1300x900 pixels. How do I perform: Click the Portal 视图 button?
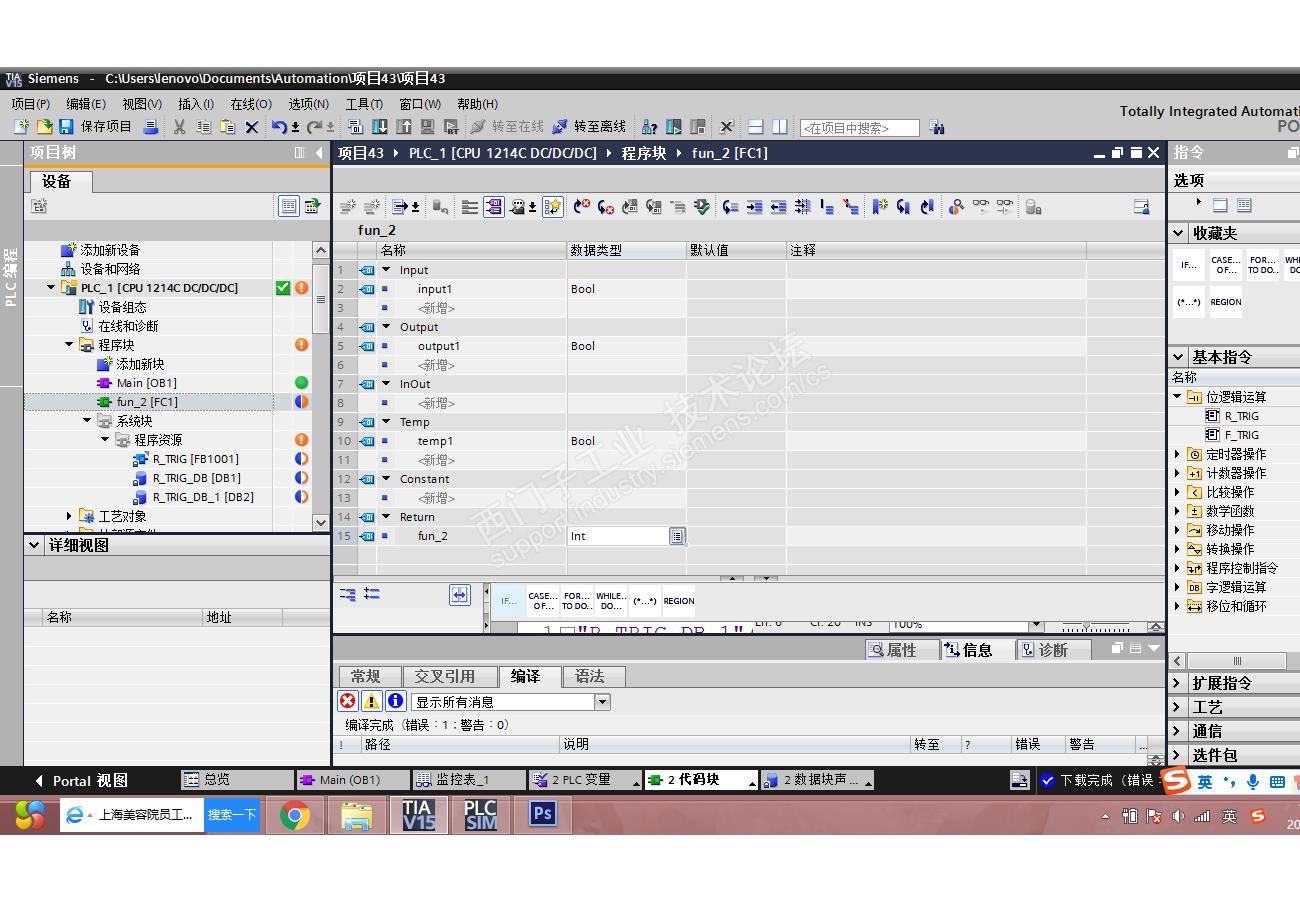pyautogui.click(x=81, y=781)
